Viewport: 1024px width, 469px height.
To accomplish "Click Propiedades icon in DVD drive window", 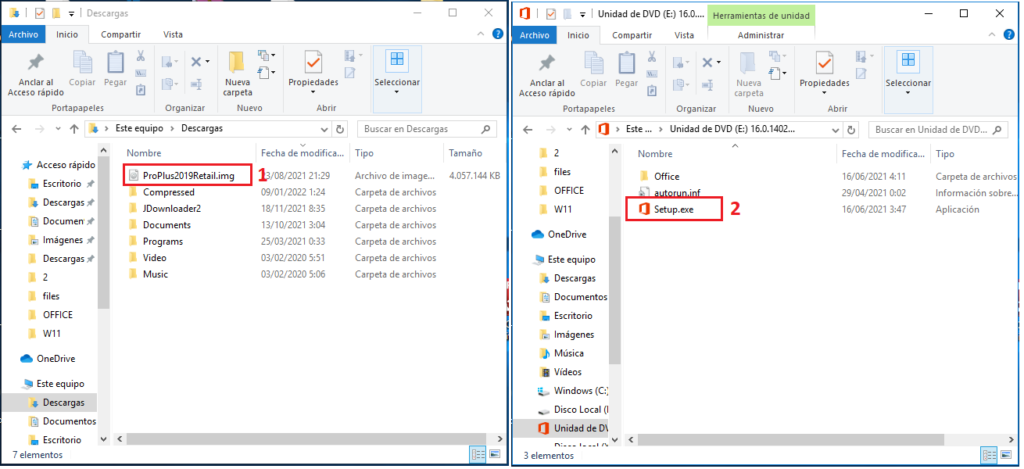I will pyautogui.click(x=825, y=62).
